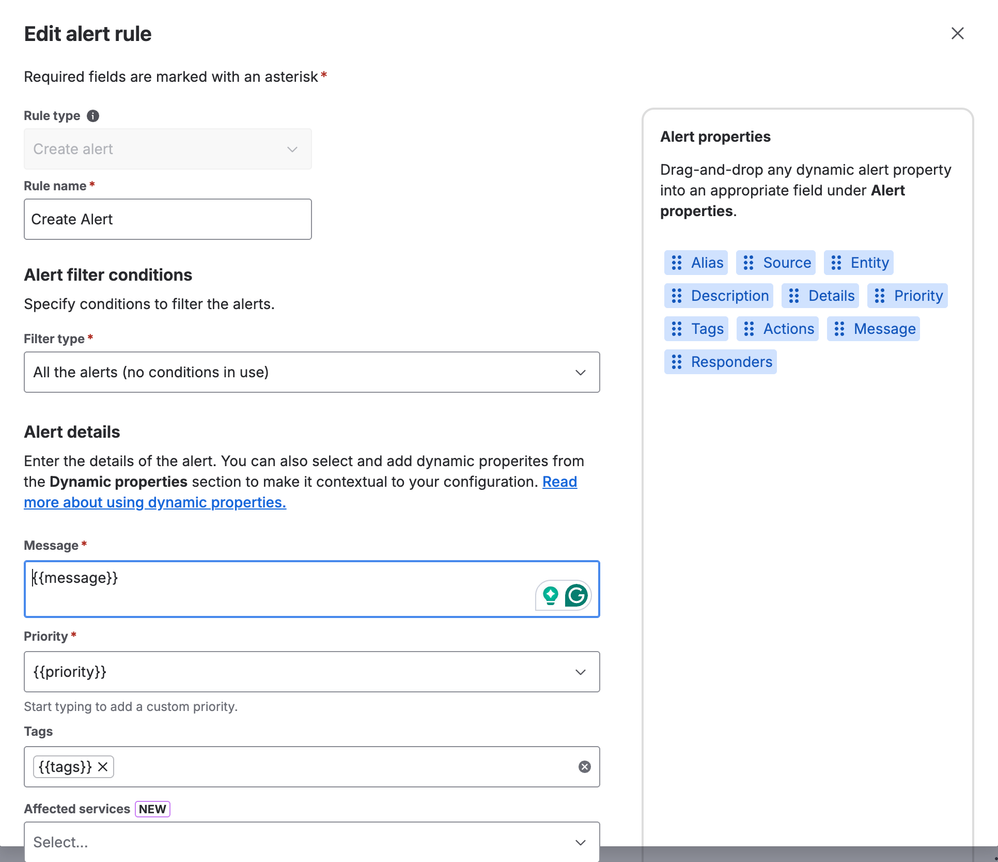Close the Edit alert rule dialog
998x862 pixels.
pyautogui.click(x=957, y=33)
